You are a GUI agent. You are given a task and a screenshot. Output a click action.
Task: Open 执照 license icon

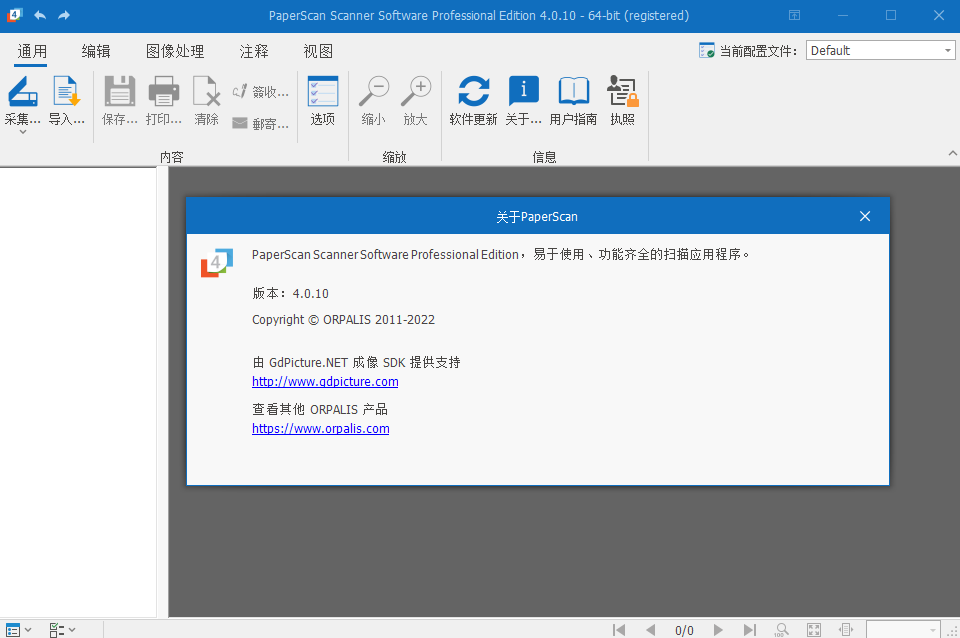(x=623, y=92)
